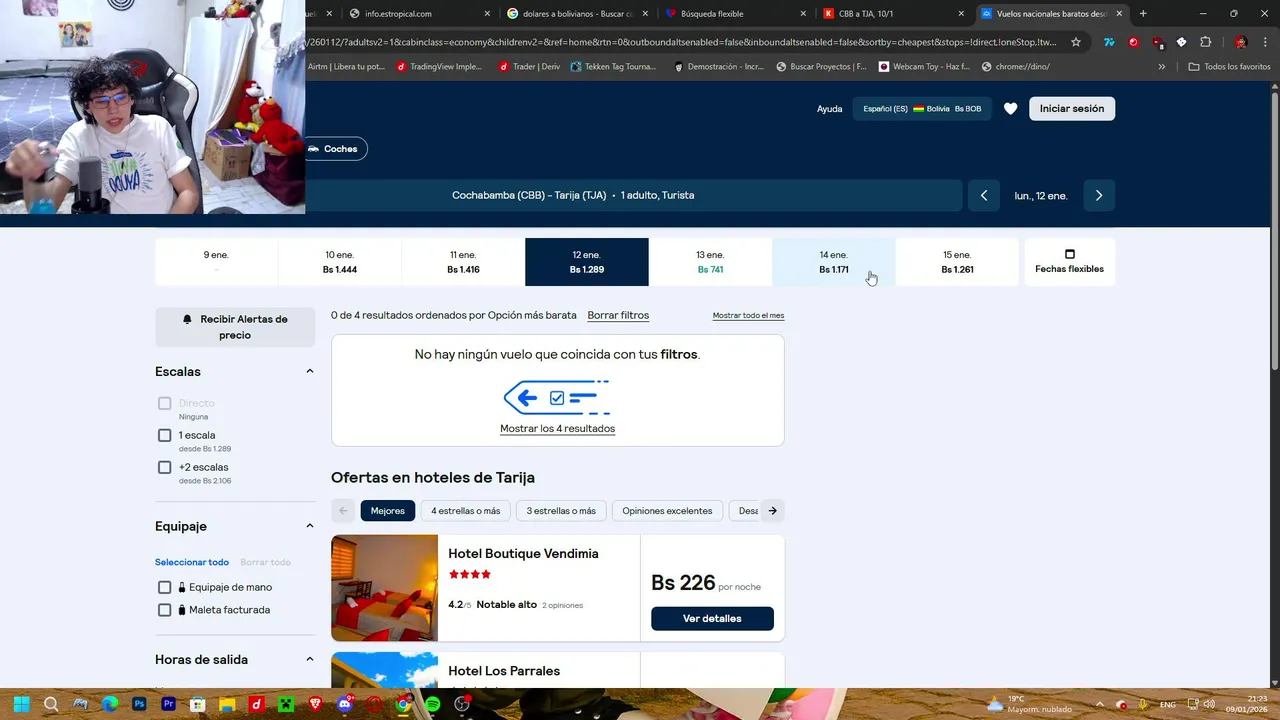Open Premiere Pro from the taskbar
The width and height of the screenshot is (1280, 720).
point(168,704)
